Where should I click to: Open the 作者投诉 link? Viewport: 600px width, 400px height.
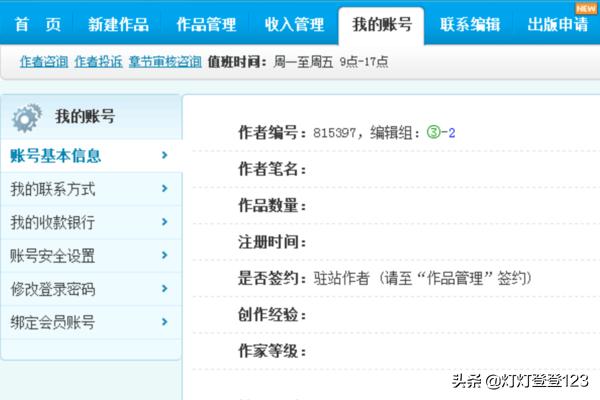click(x=98, y=62)
